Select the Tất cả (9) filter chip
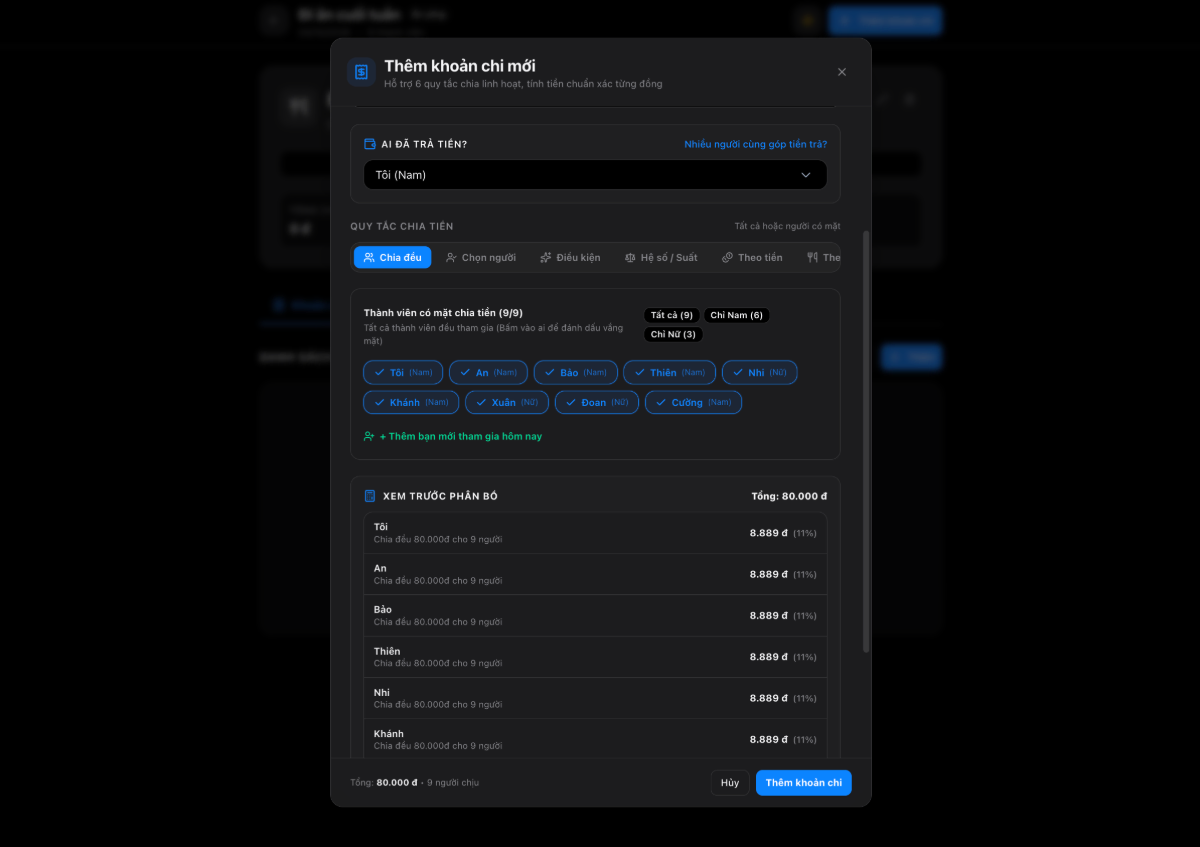 [x=672, y=315]
